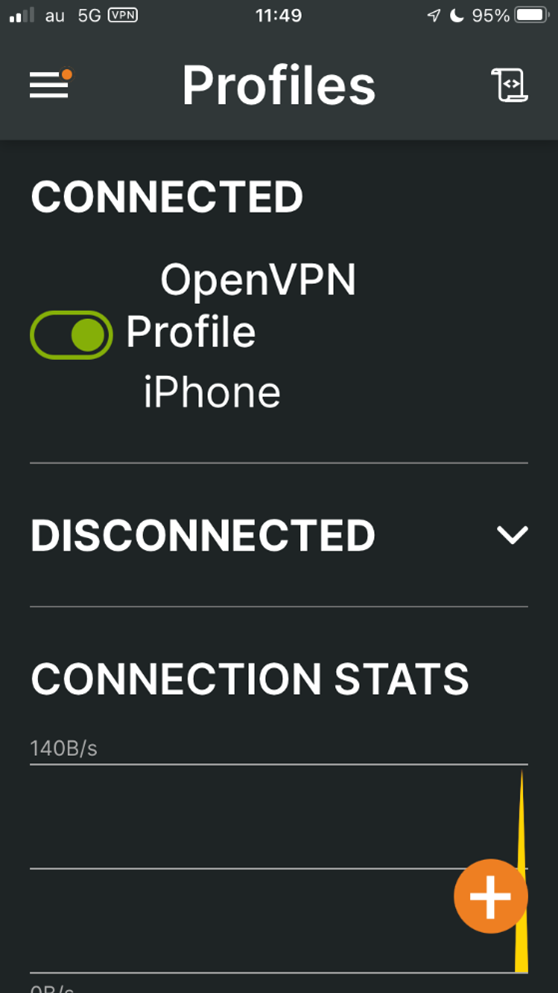Viewport: 558px width, 993px height.
Task: Tap the DISCONNECTED section header
Action: tap(203, 535)
